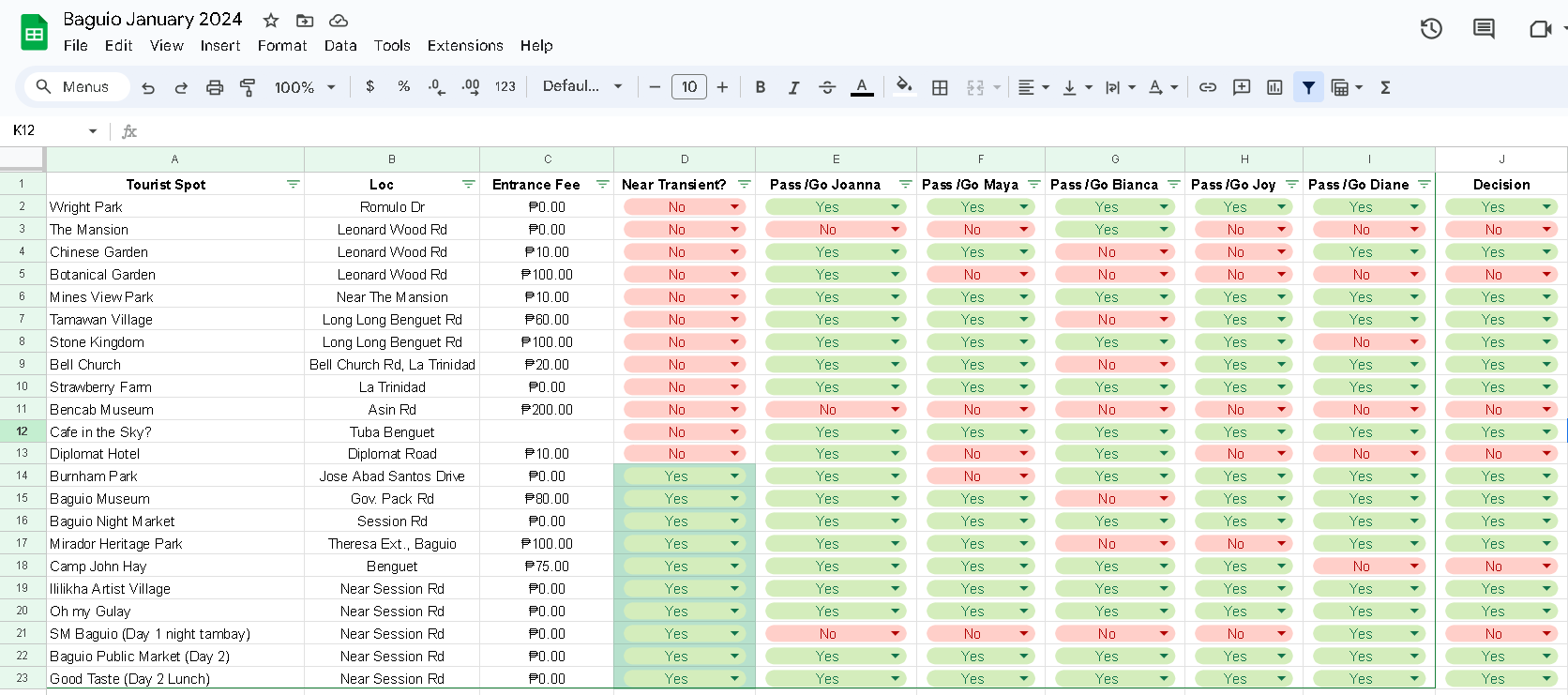Toggle italic formatting
This screenshot has height=695, width=1568.
click(x=793, y=87)
